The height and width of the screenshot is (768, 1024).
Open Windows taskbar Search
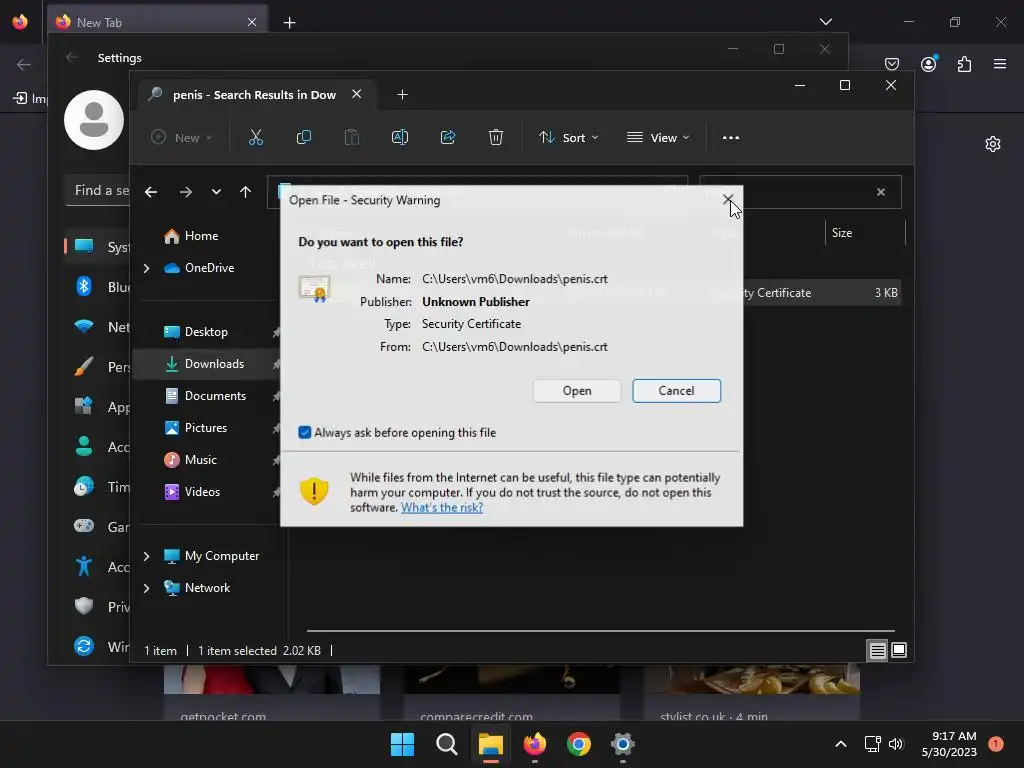(x=447, y=744)
